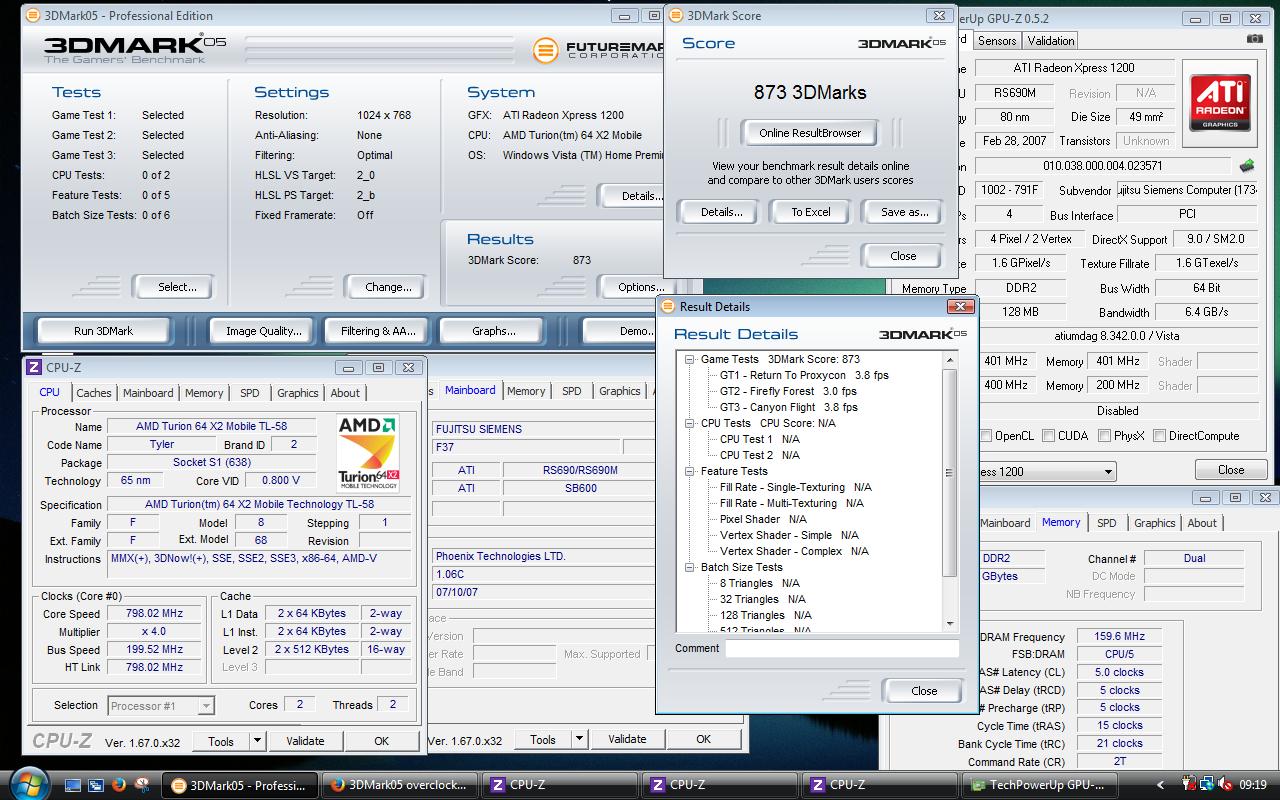Screen dimensions: 1280x800
Task: Tick the CUDA checkbox in GPU-Z
Action: coord(1048,436)
